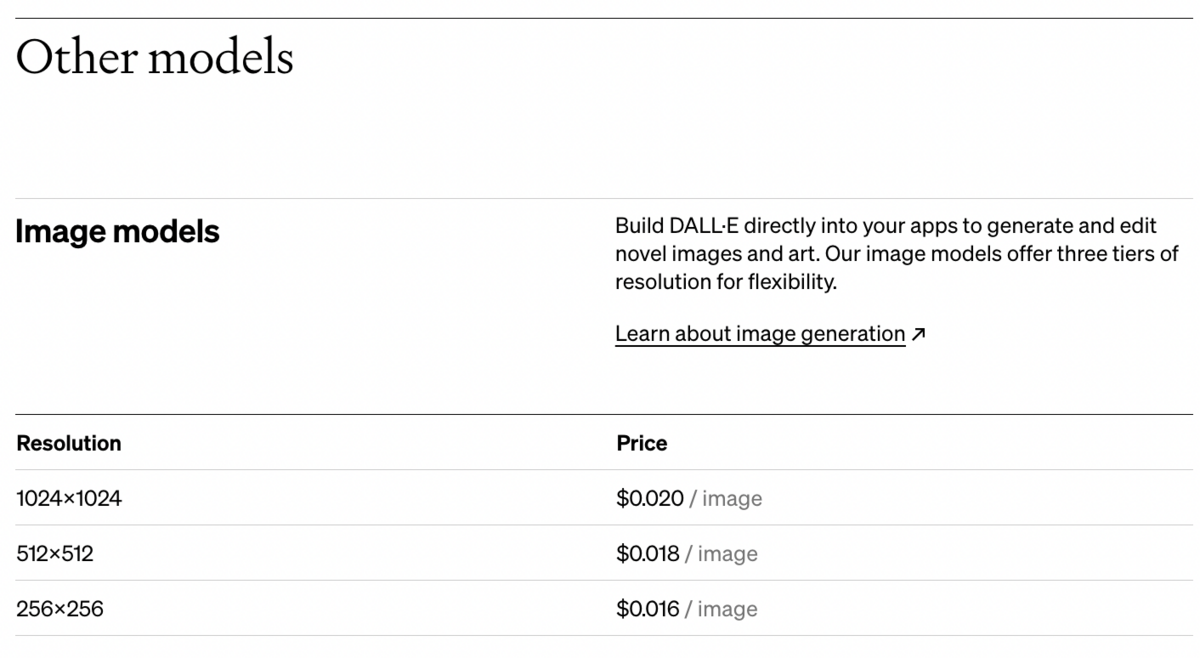Viewport: 1200px width, 658px height.
Task: Click the $0.018 per image price
Action: pyautogui.click(x=687, y=553)
